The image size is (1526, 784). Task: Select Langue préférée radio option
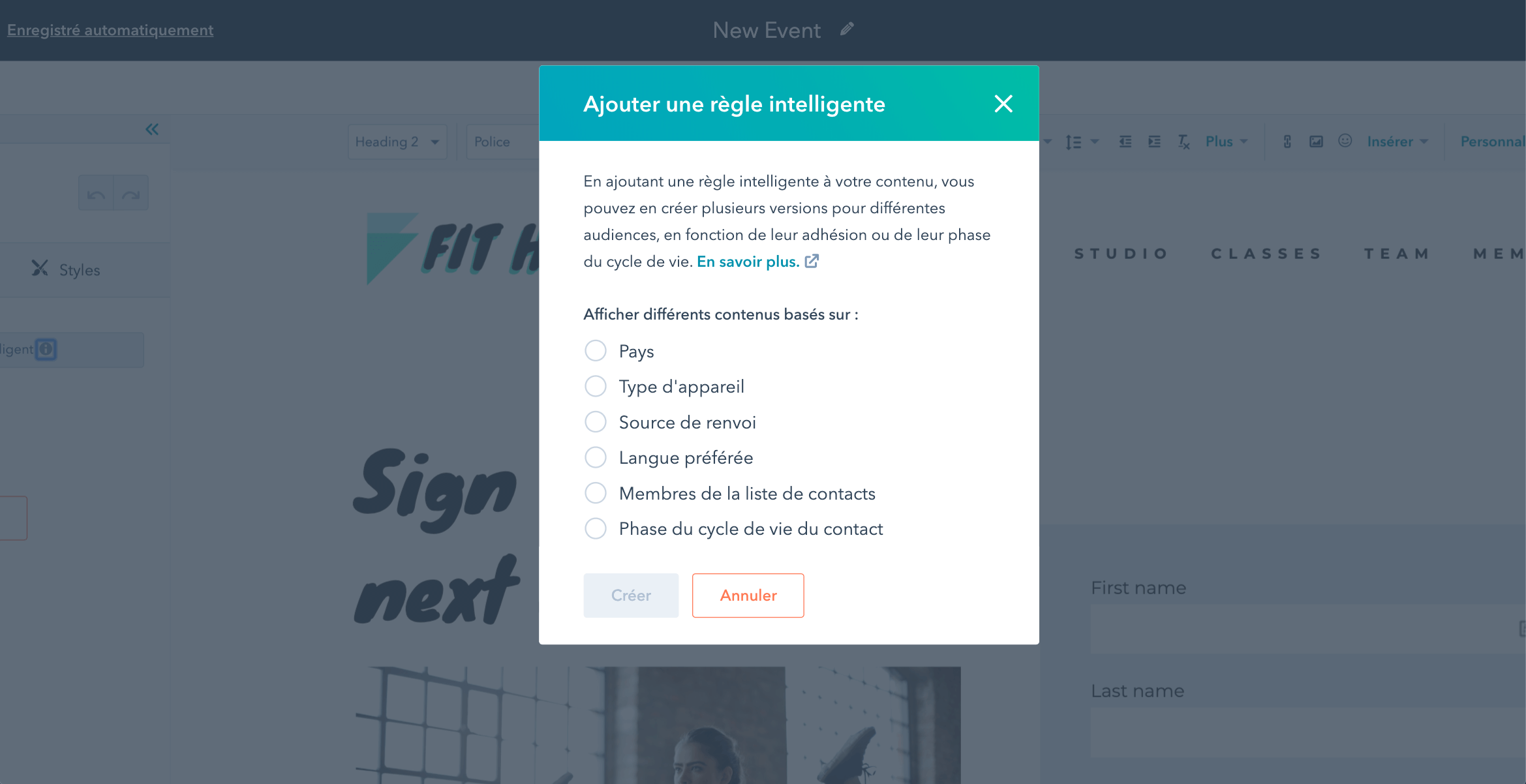tap(595, 457)
